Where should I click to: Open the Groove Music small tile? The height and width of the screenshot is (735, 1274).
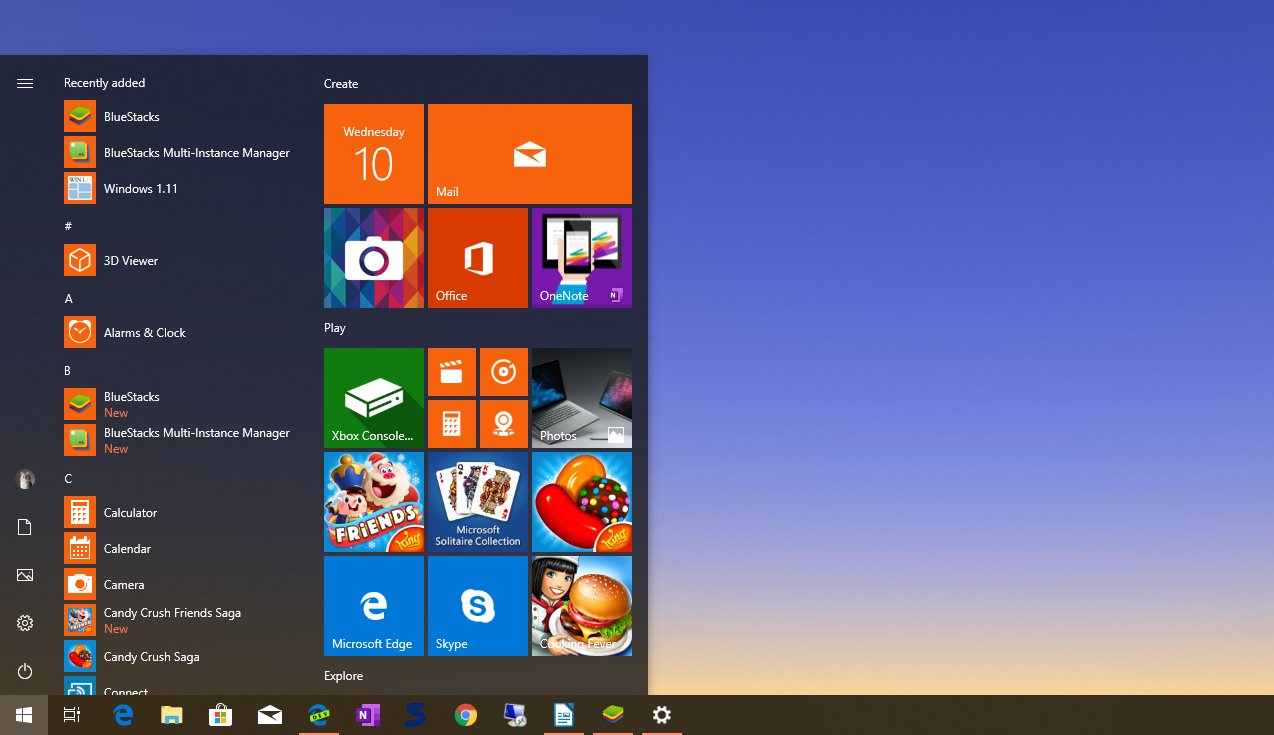click(504, 372)
